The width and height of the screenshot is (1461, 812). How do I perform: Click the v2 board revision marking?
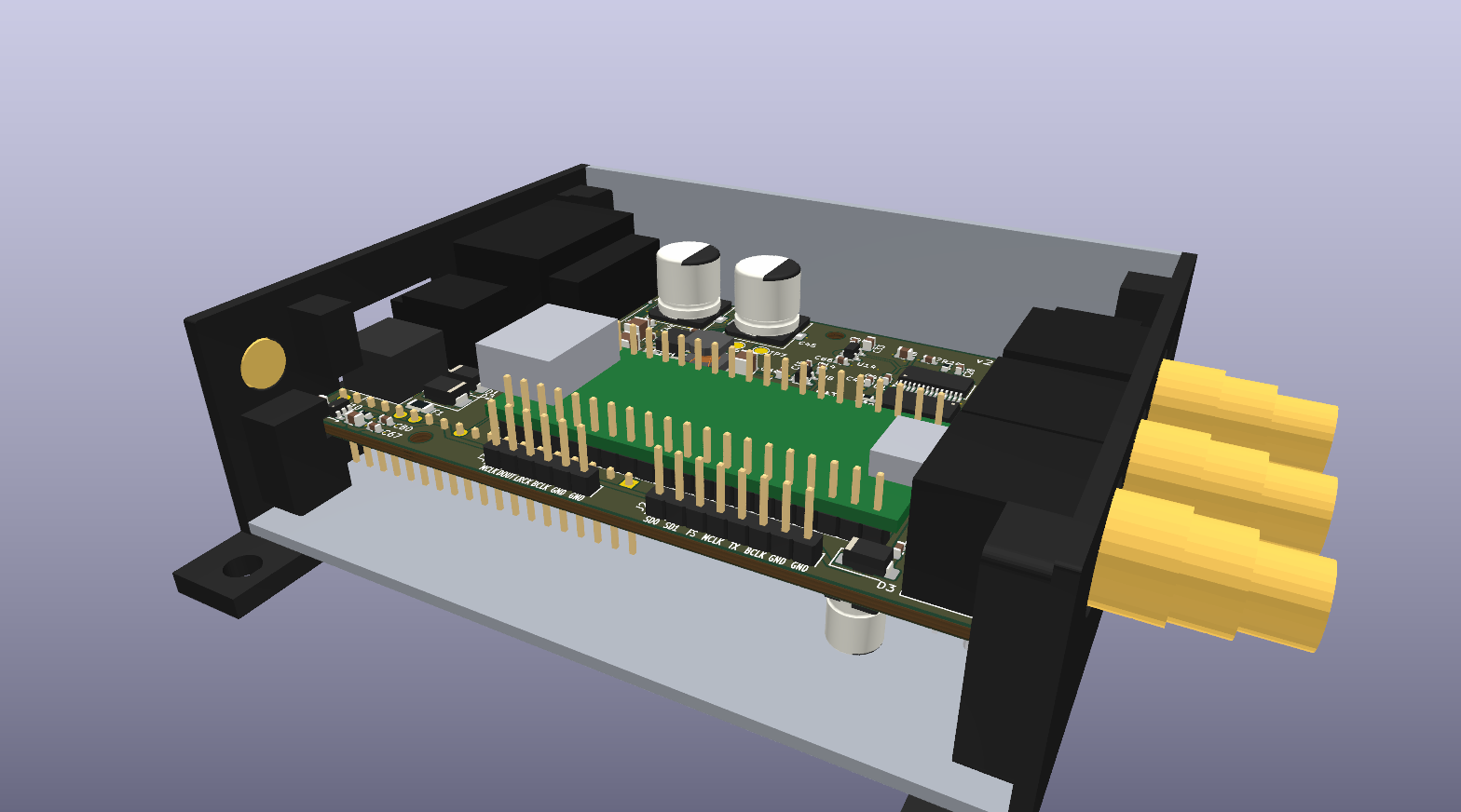pos(984,360)
